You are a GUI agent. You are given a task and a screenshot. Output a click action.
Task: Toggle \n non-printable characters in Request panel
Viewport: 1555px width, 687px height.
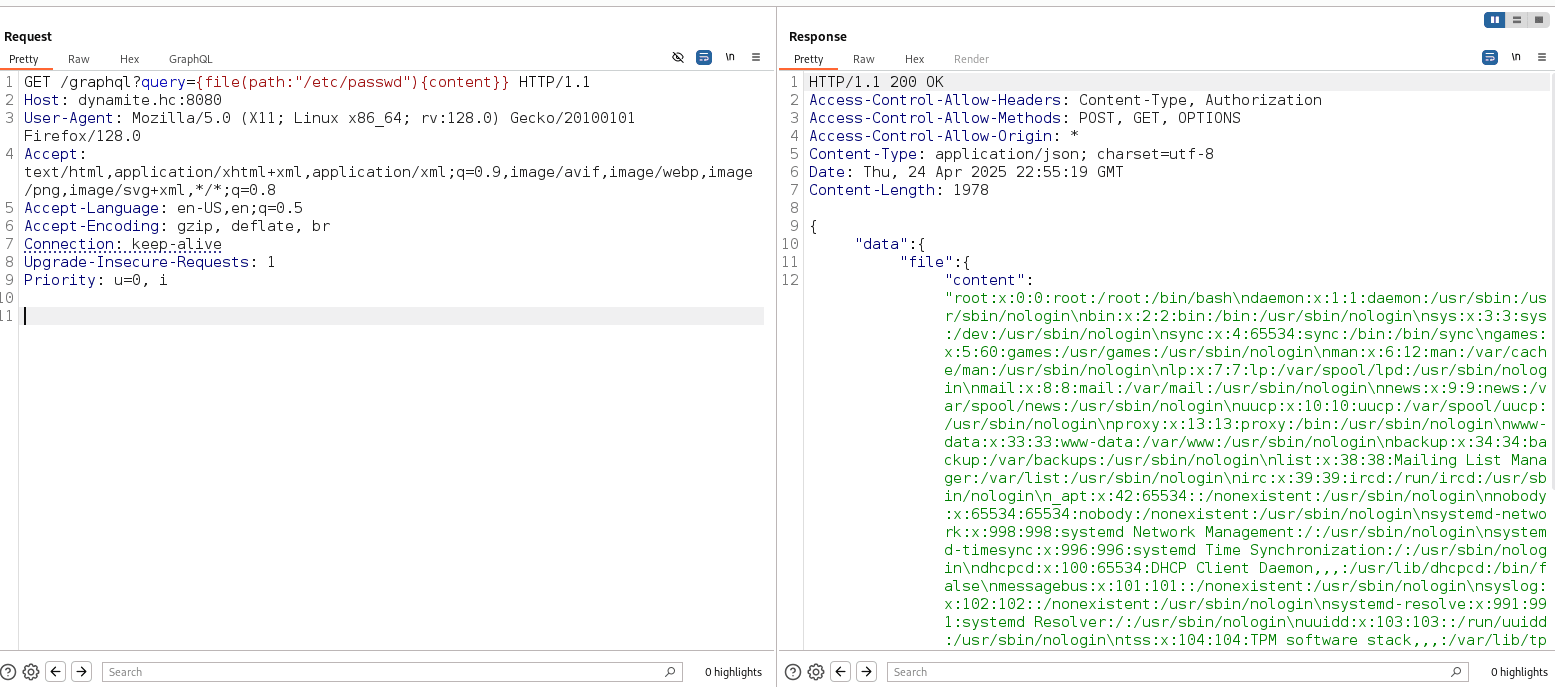(x=730, y=58)
